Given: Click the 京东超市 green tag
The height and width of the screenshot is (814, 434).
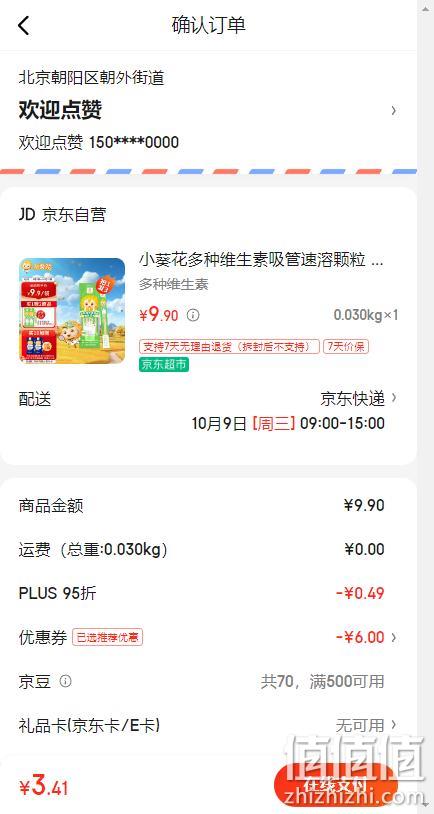Looking at the screenshot, I should coord(164,365).
